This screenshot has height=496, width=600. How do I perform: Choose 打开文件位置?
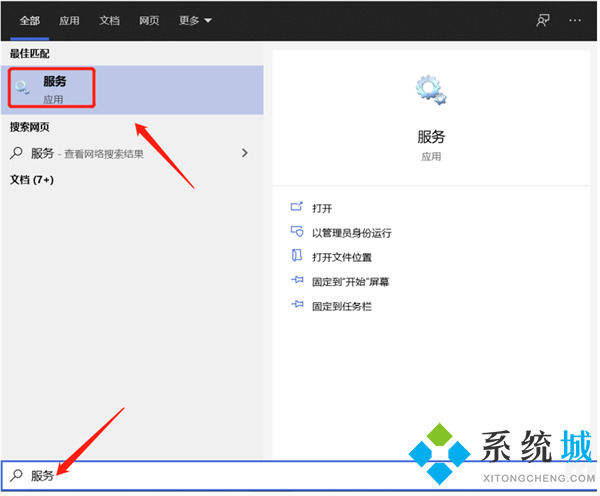(x=342, y=258)
